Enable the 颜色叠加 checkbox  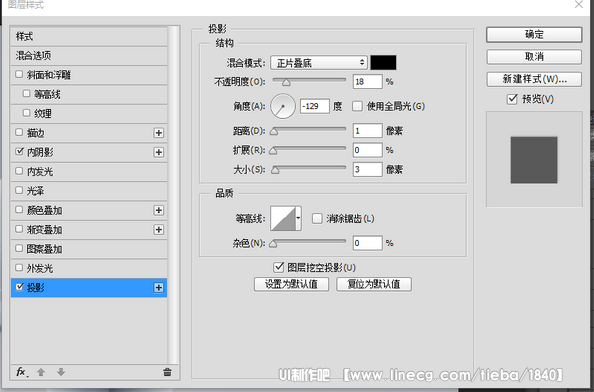pyautogui.click(x=19, y=209)
